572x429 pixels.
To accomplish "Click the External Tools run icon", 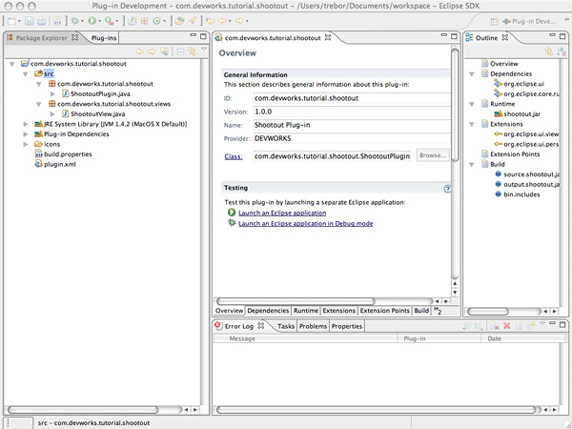I will pyautogui.click(x=109, y=21).
